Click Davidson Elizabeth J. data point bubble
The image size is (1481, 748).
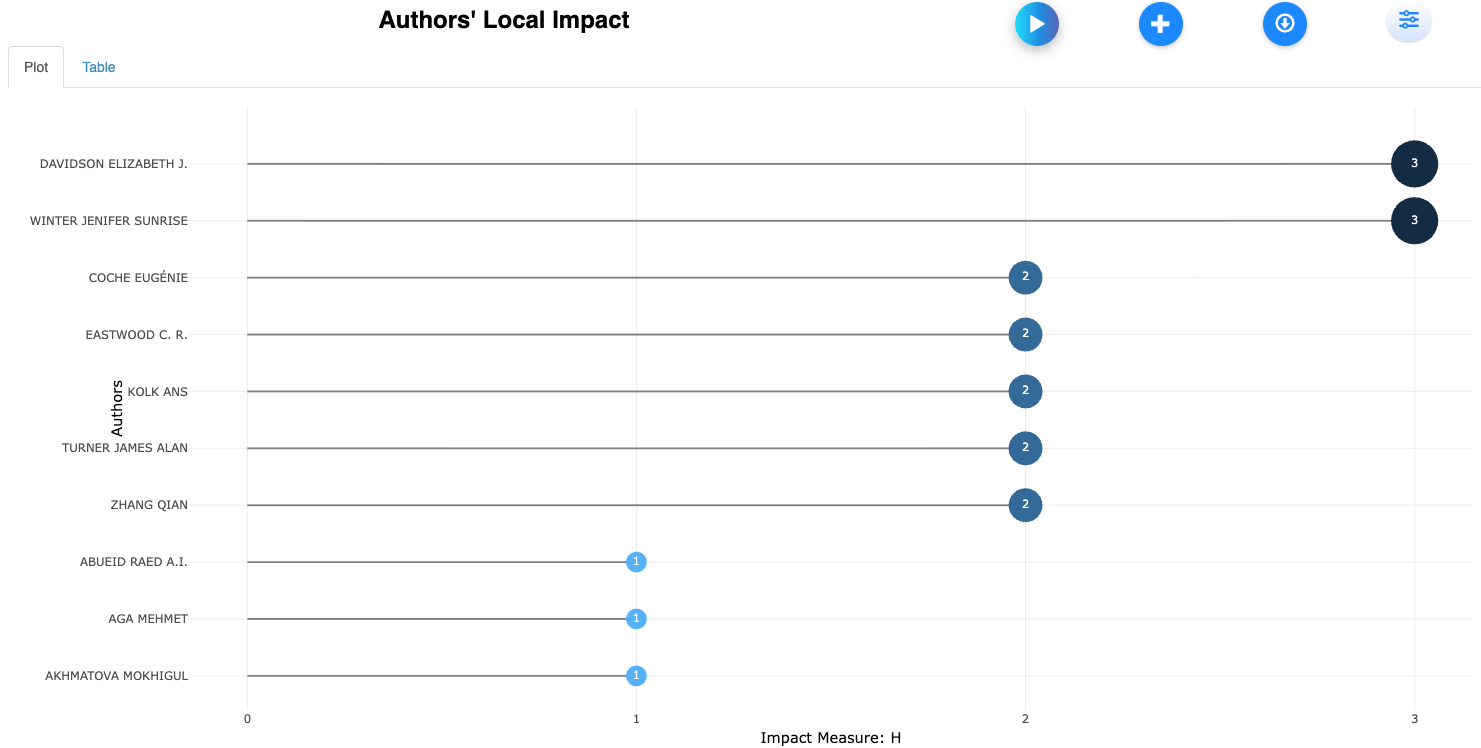coord(1413,164)
